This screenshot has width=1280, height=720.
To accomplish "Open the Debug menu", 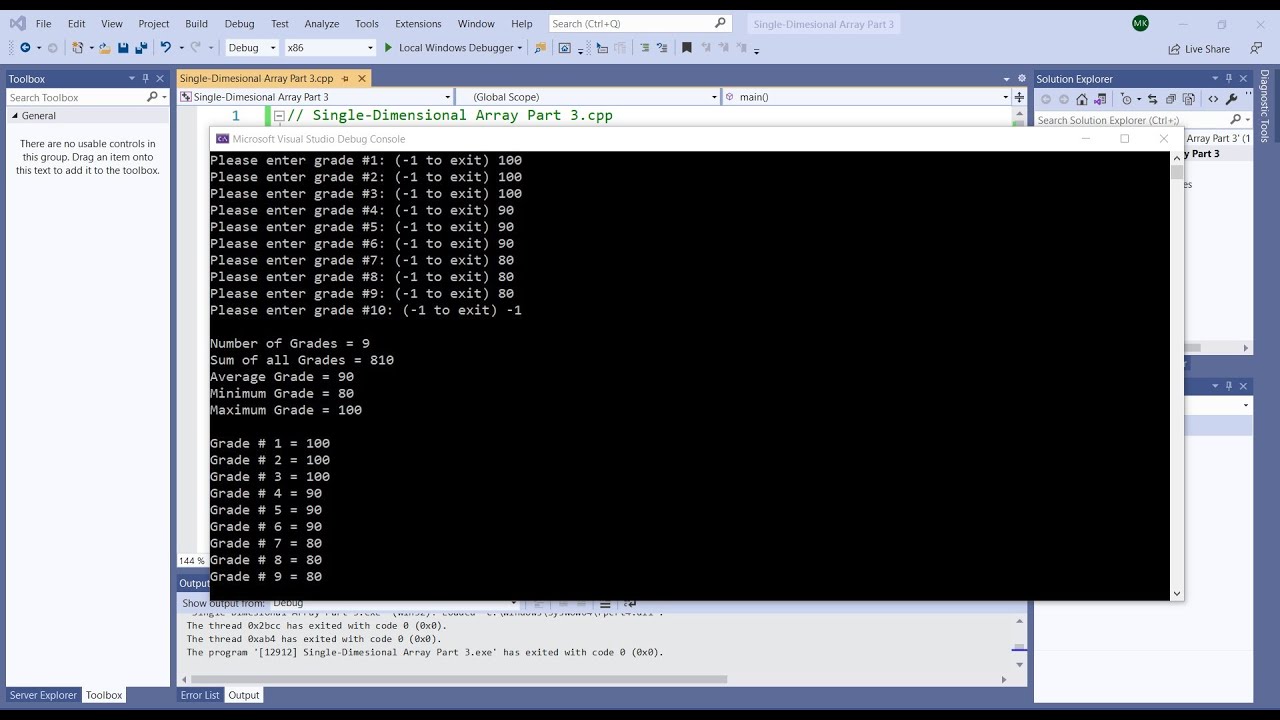I will pyautogui.click(x=239, y=23).
